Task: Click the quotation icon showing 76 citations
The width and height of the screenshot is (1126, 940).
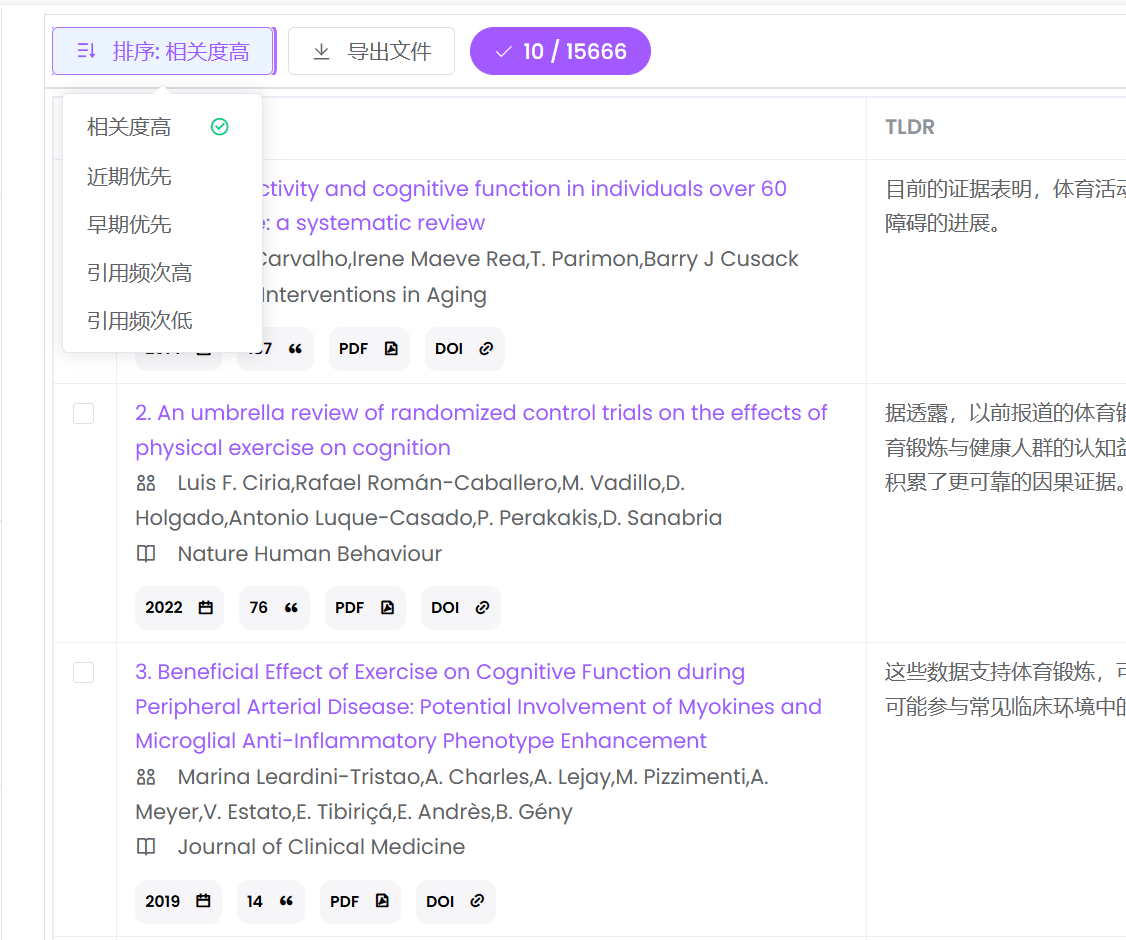Action: 291,607
